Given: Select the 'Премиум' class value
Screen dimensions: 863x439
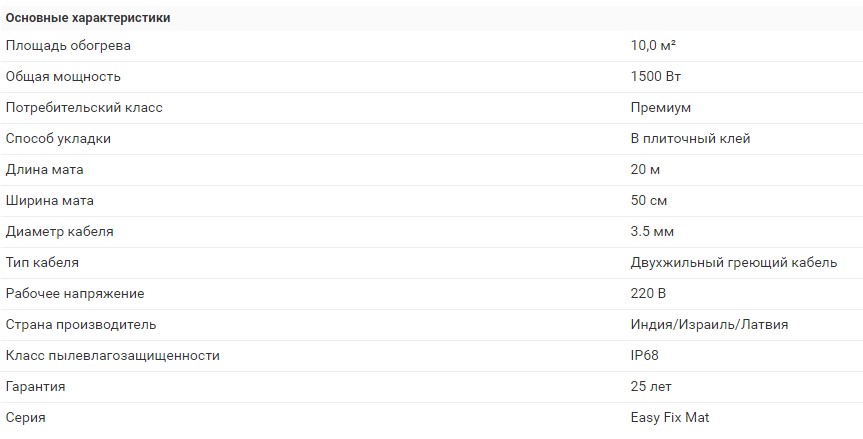Looking at the screenshot, I should (x=661, y=107).
